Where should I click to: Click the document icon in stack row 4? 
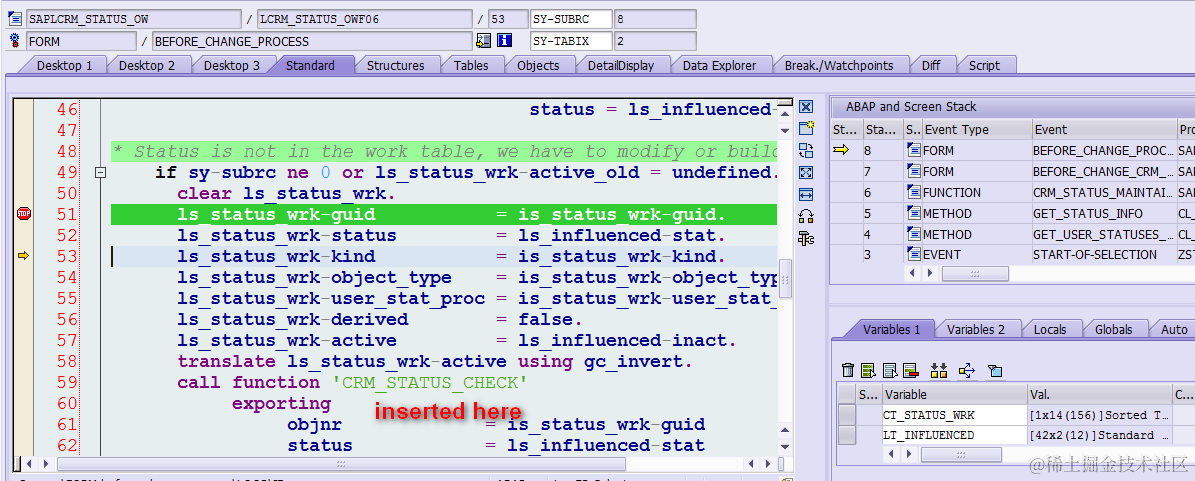pyautogui.click(x=913, y=234)
